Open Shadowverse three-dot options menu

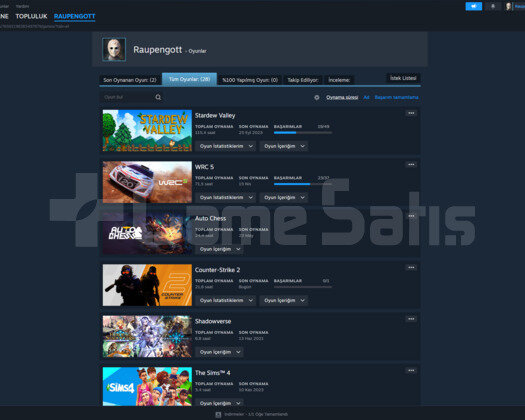coord(411,319)
